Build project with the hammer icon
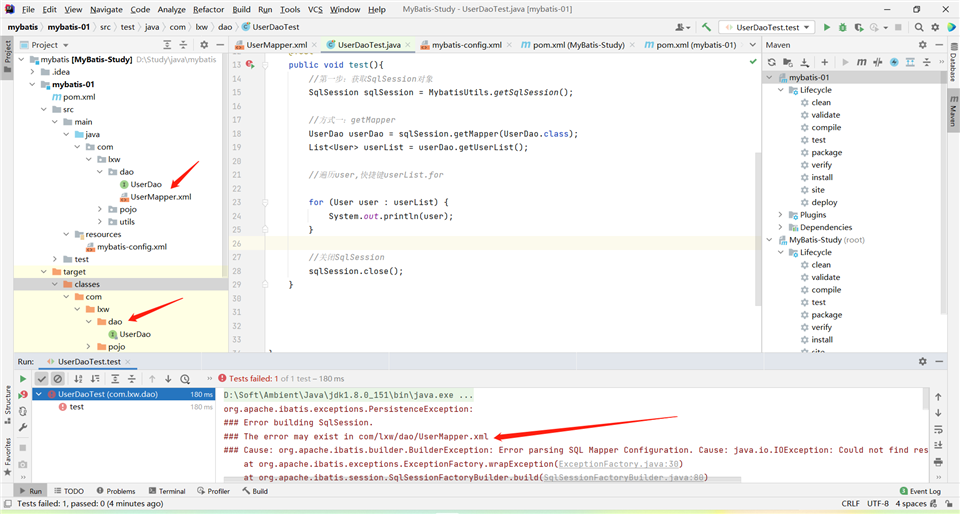Screen dimensions: 960x514 point(707,27)
